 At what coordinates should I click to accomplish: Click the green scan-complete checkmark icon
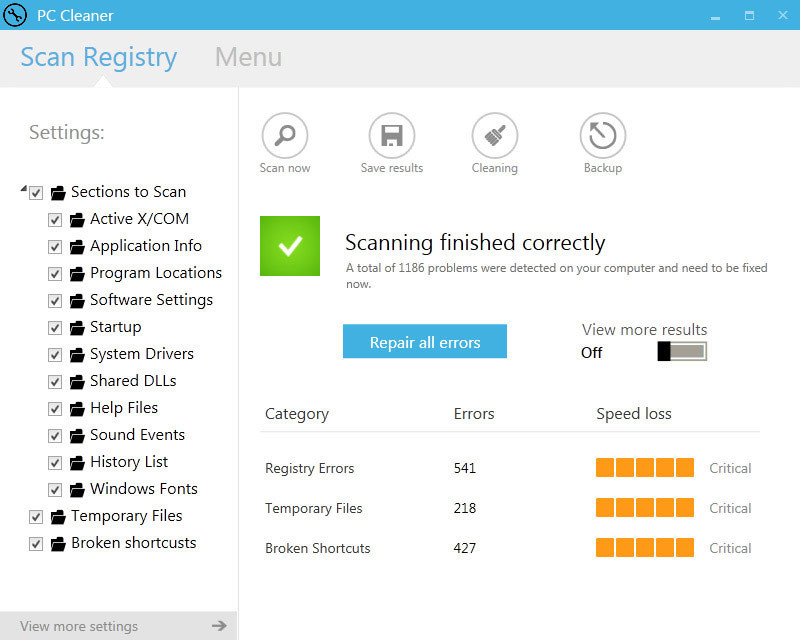point(290,246)
